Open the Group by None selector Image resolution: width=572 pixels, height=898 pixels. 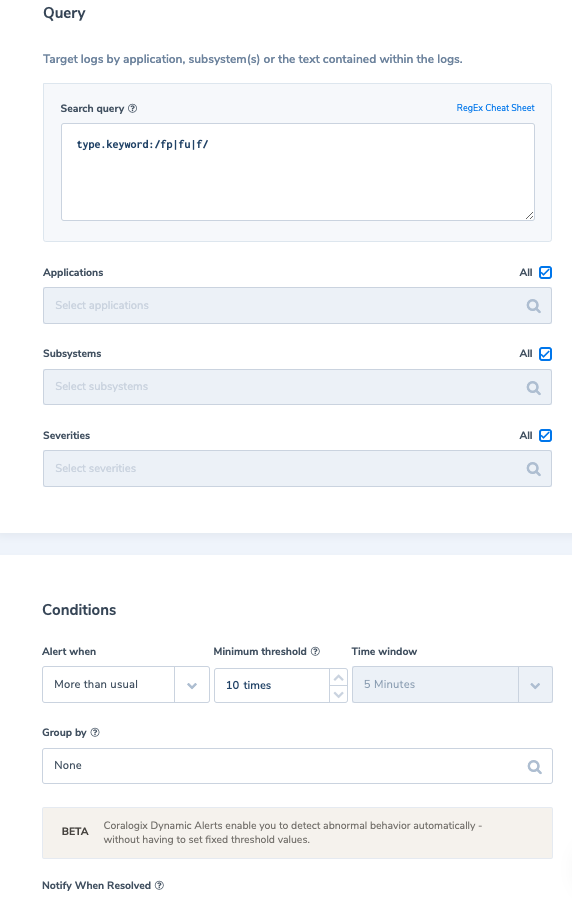pyautogui.click(x=297, y=766)
